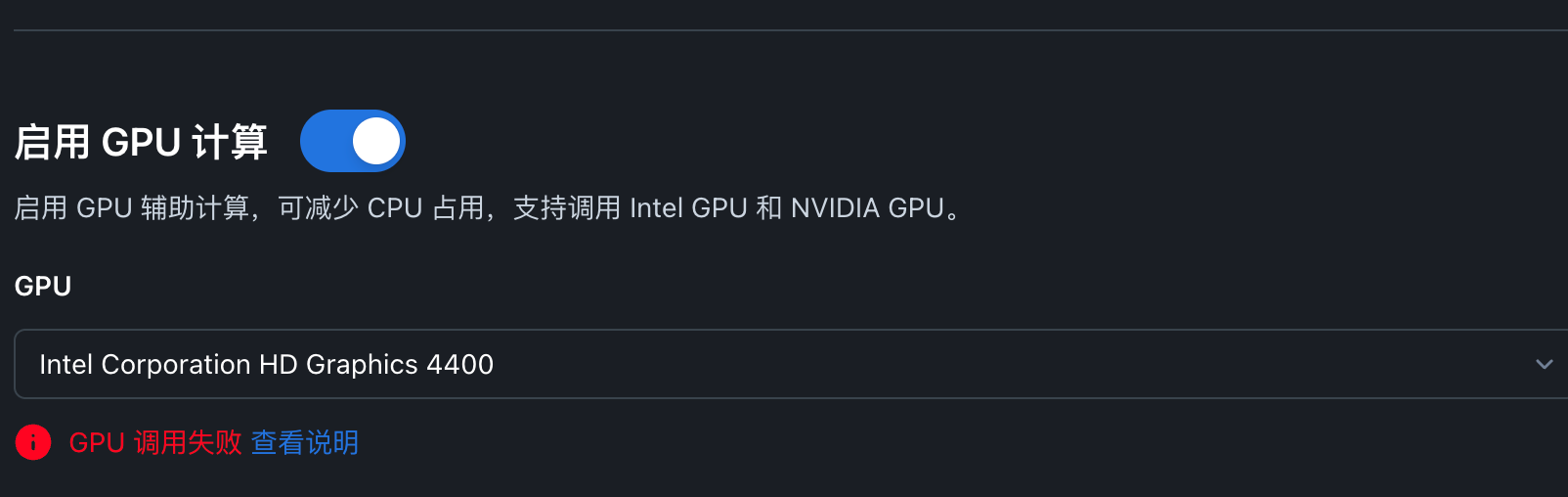Click the number 4400 in the GPU selector
The width and height of the screenshot is (1568, 497).
460,364
